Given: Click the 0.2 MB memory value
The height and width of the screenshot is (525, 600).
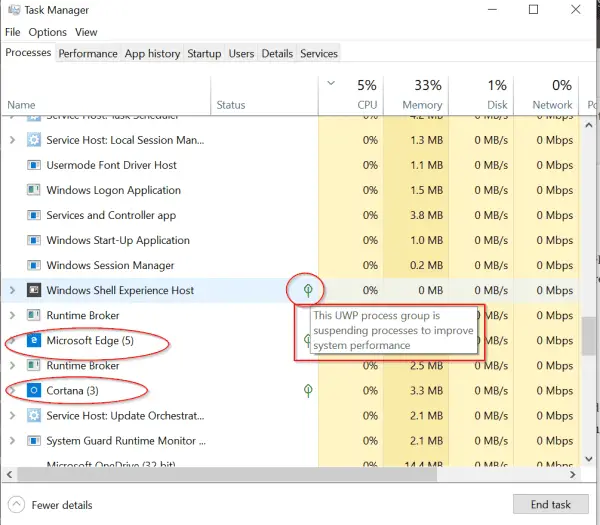Looking at the screenshot, I should [426, 265].
